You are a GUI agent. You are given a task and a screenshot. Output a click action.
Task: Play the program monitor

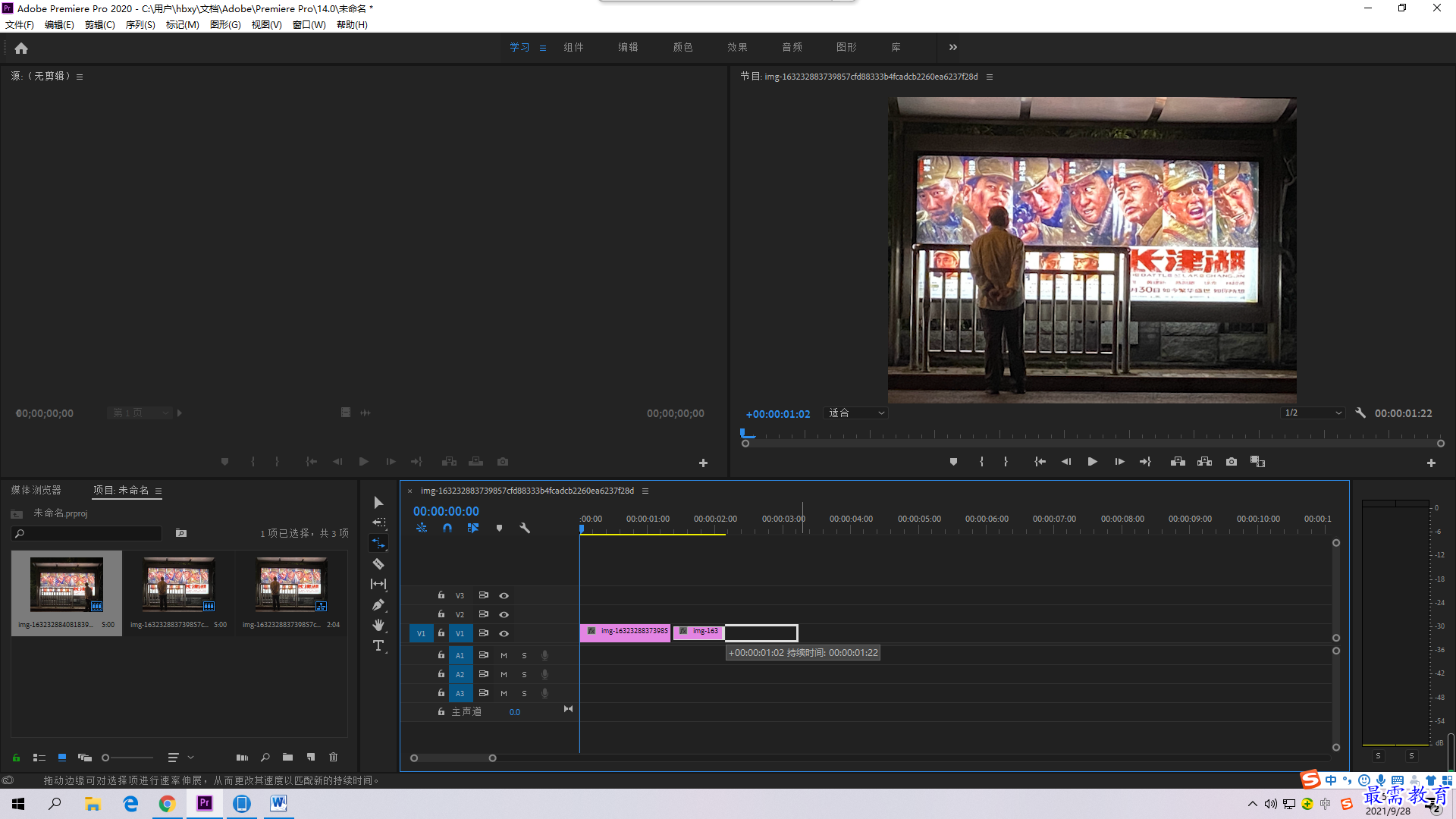[1093, 462]
